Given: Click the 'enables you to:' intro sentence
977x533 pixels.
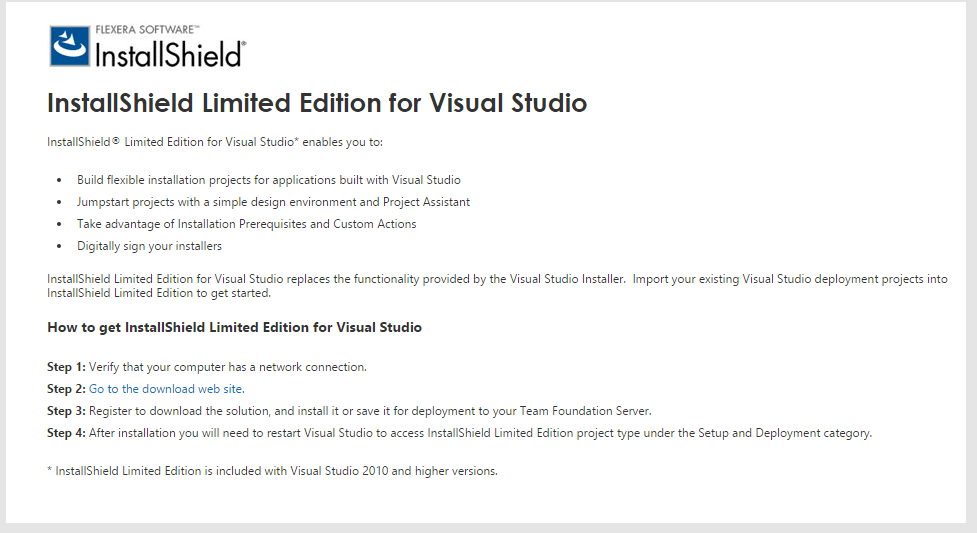Looking at the screenshot, I should (x=215, y=142).
